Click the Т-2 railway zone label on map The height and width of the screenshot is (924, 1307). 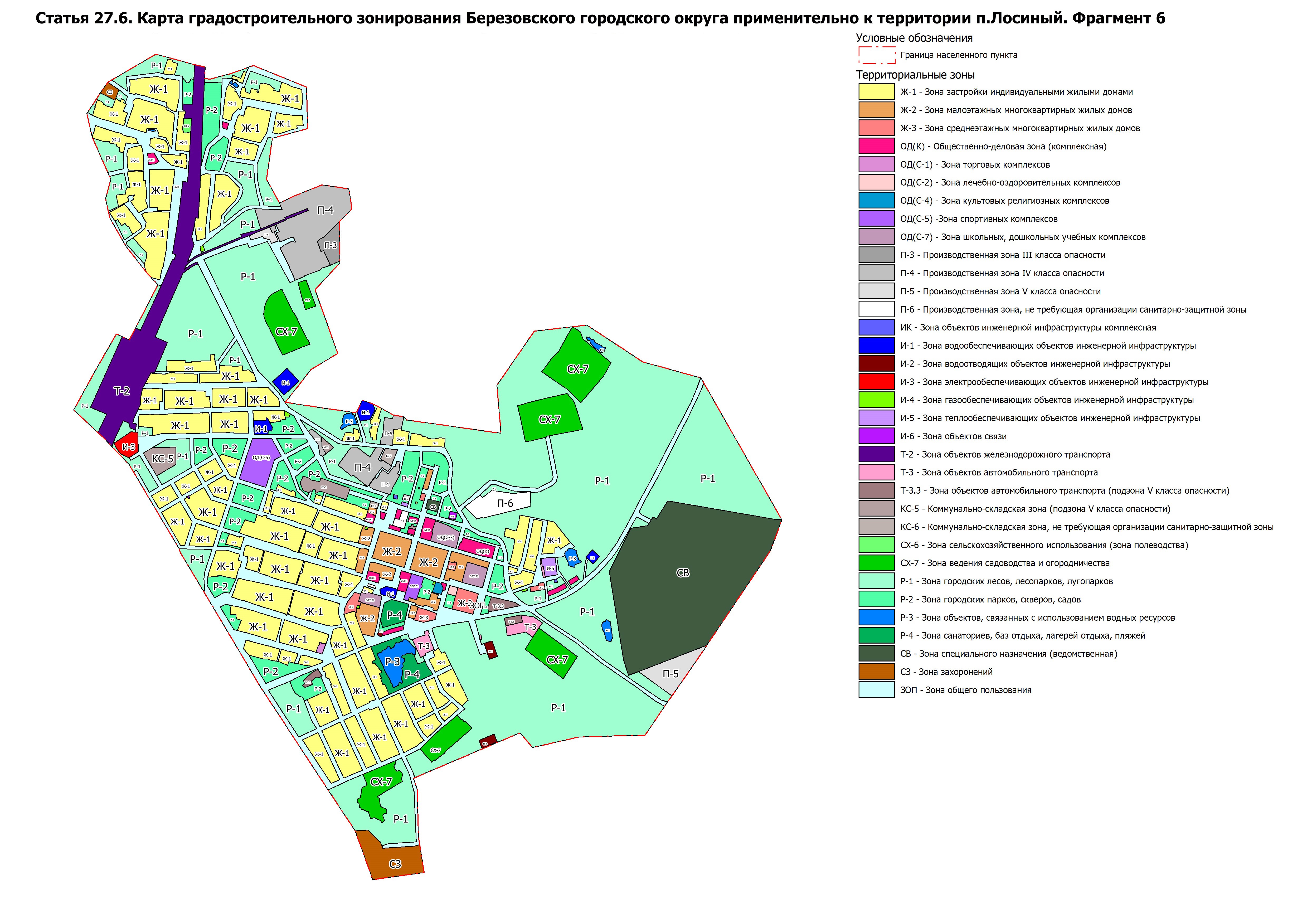pos(121,391)
